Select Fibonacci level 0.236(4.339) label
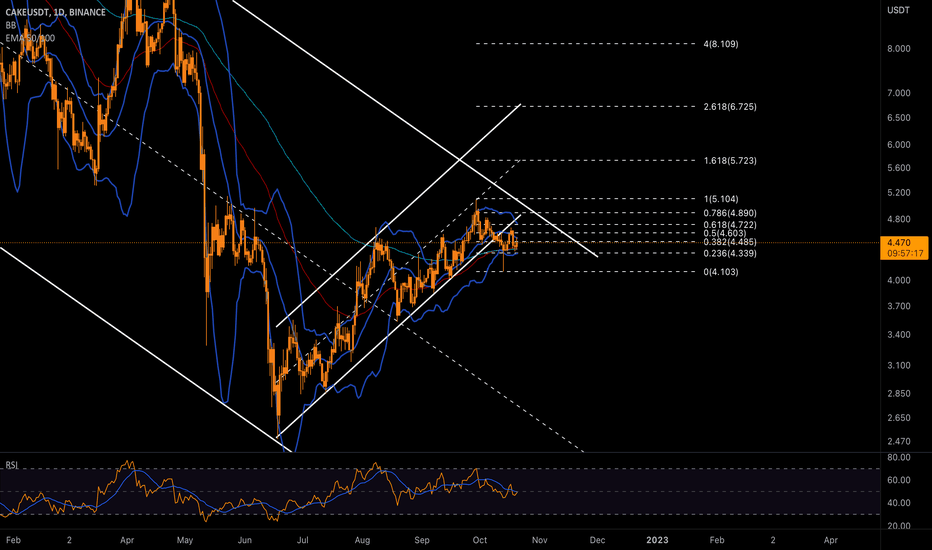 pos(730,253)
